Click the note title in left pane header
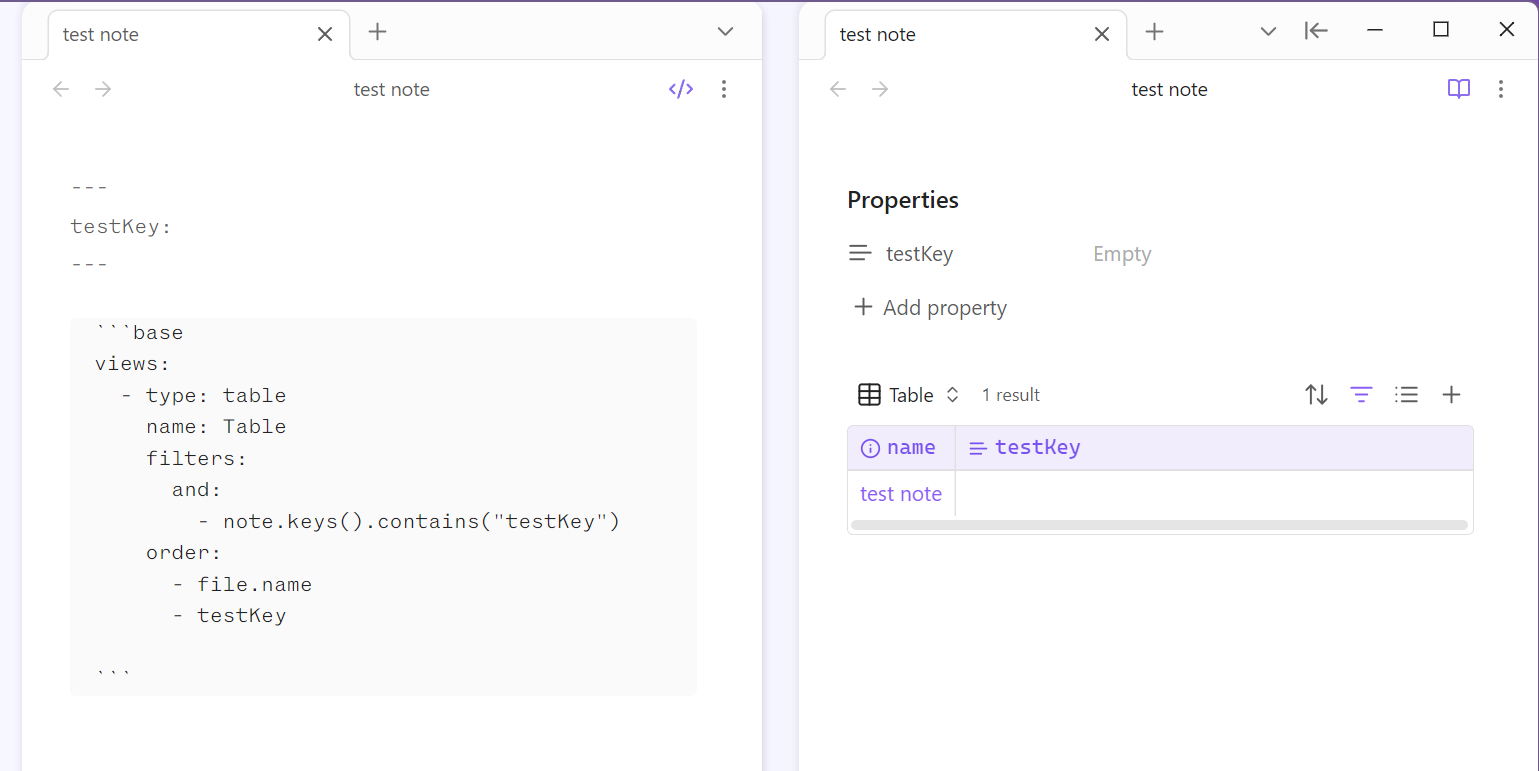Screen dimensions: 1539x771 pos(392,89)
